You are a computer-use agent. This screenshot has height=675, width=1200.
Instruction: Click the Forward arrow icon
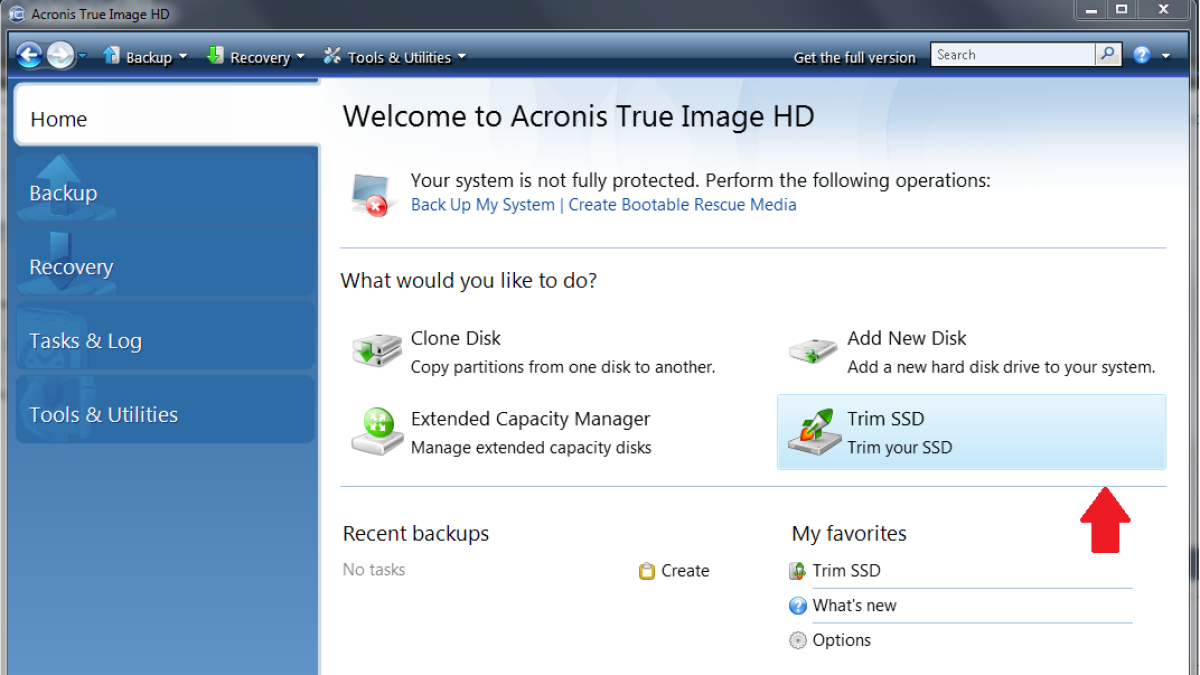[60, 55]
